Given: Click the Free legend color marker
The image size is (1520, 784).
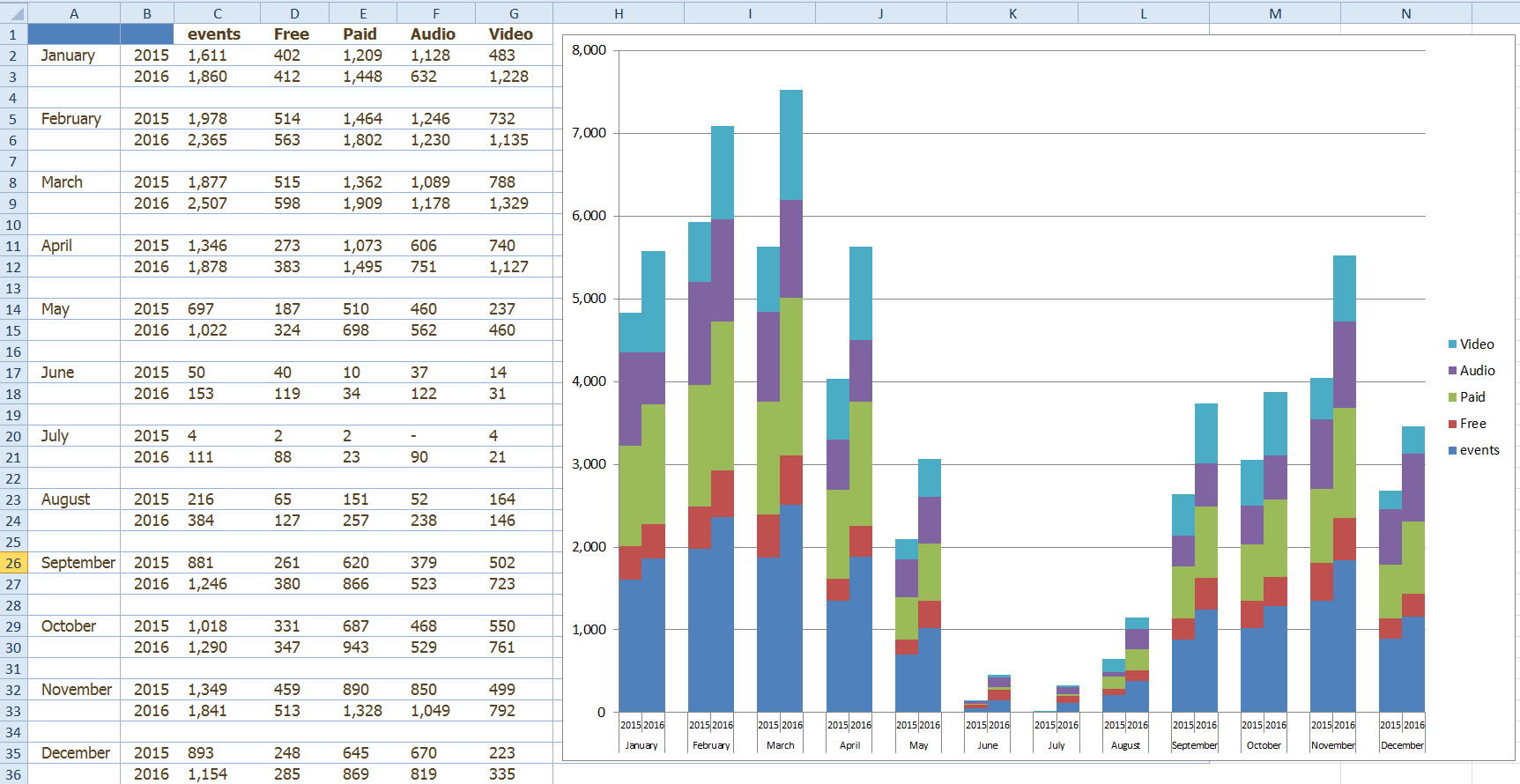Looking at the screenshot, I should (x=1452, y=424).
